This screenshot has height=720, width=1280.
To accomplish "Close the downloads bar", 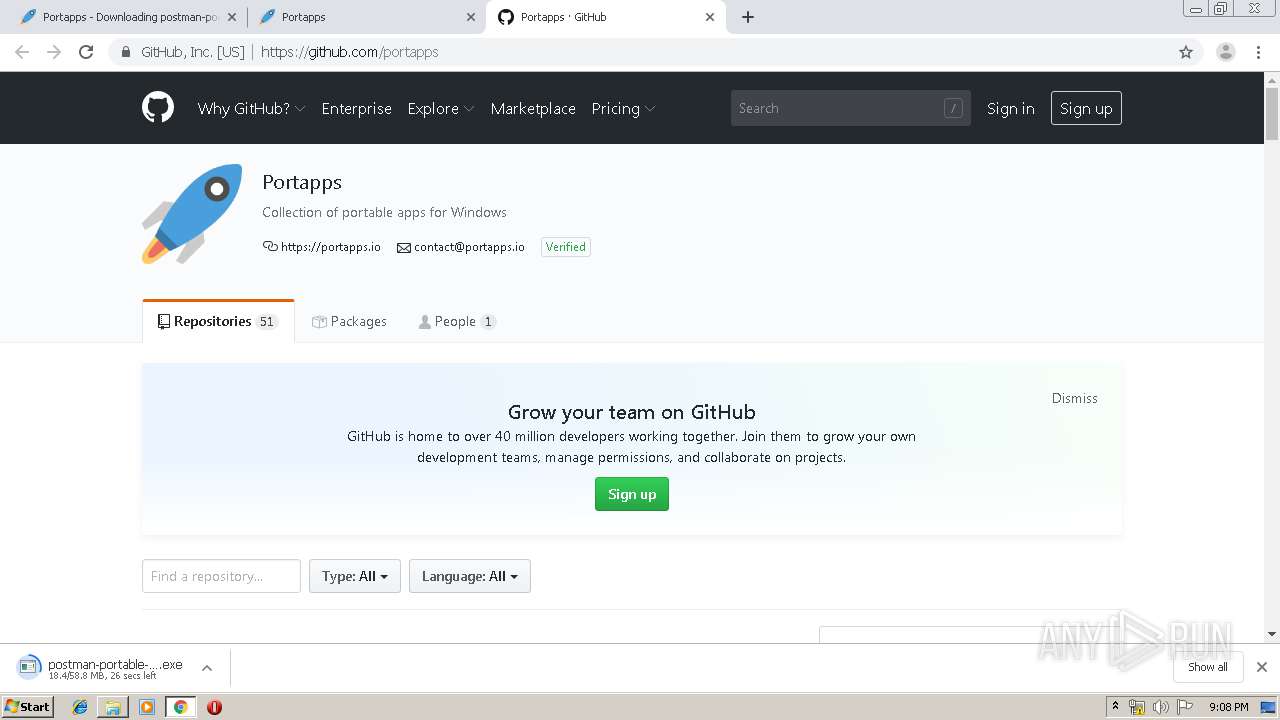I will (1262, 667).
